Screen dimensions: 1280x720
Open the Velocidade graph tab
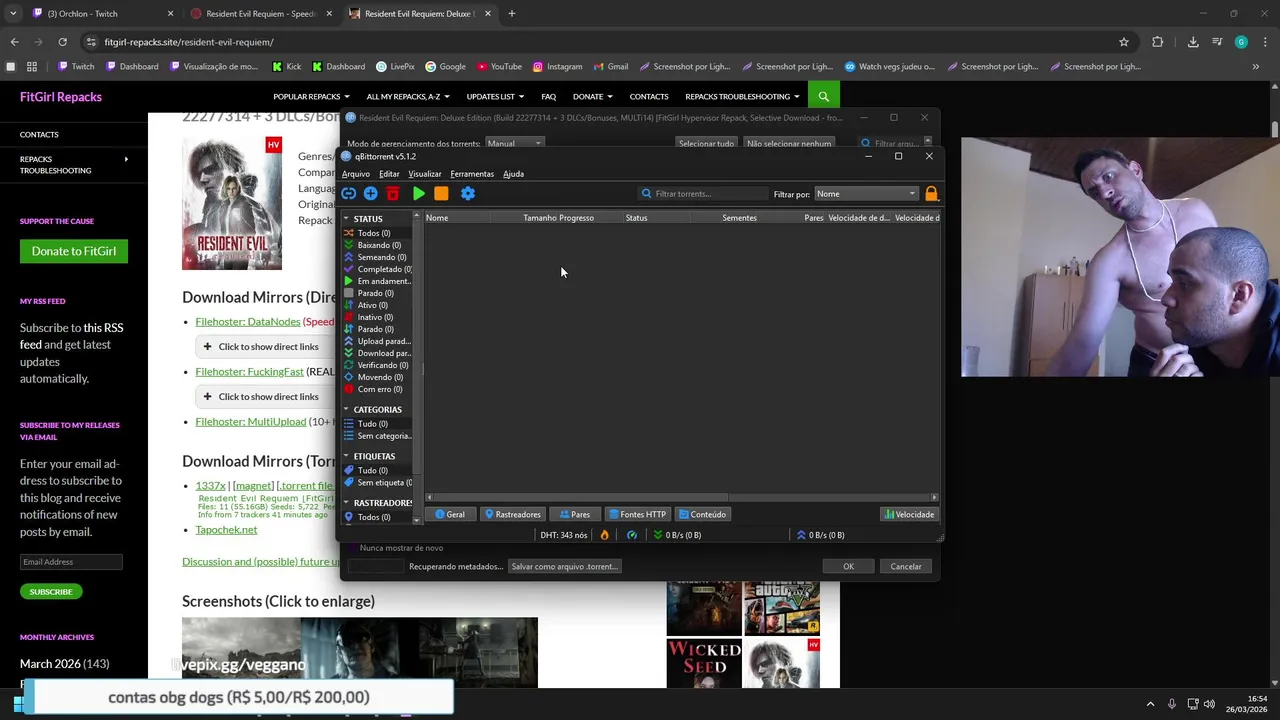[909, 514]
